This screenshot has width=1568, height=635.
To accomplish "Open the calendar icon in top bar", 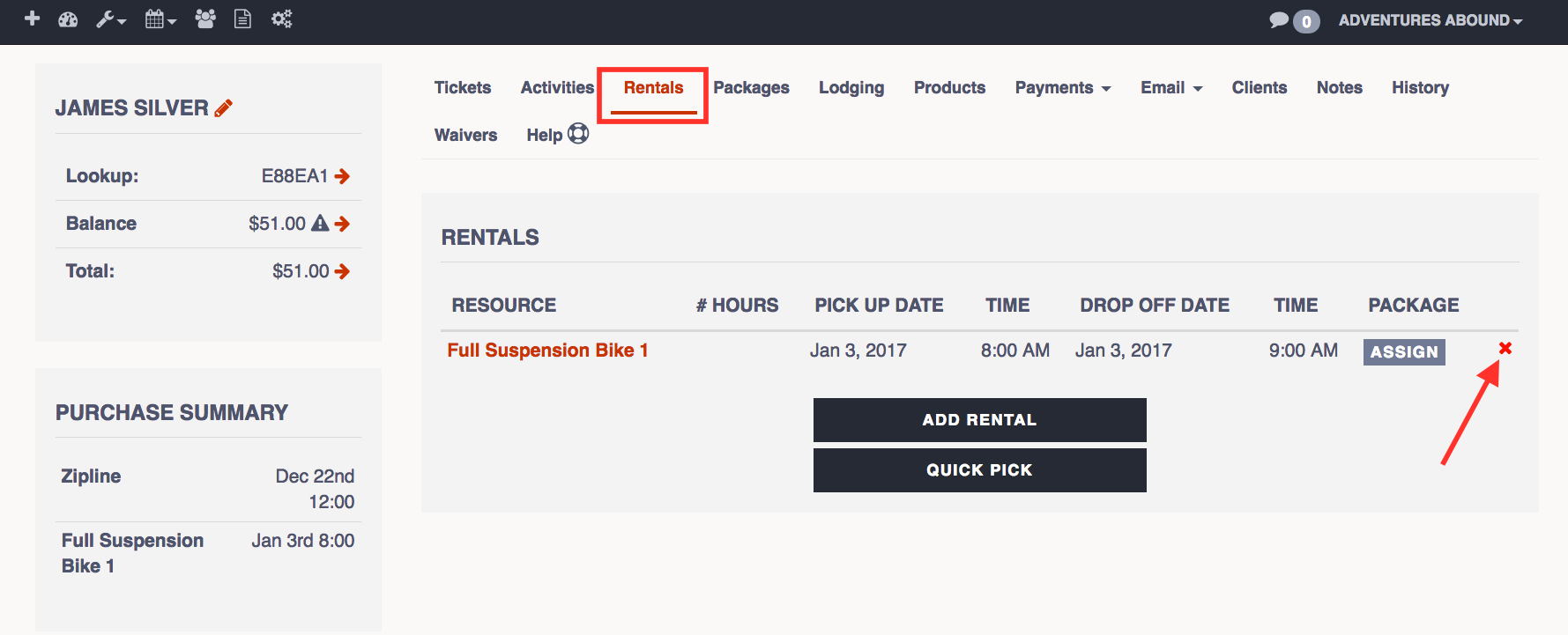I will click(155, 18).
